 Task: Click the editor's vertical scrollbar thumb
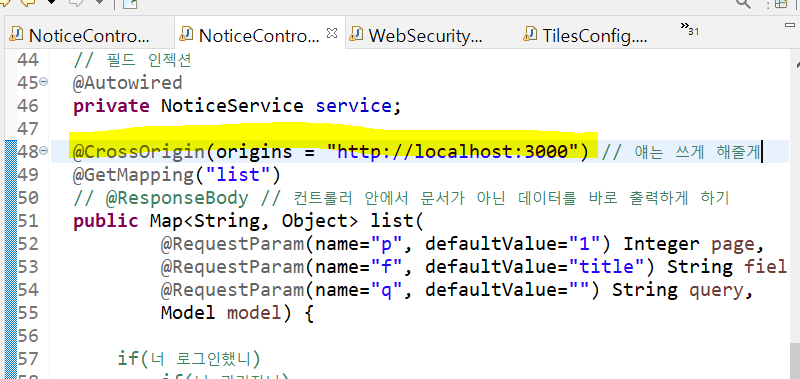[794, 361]
